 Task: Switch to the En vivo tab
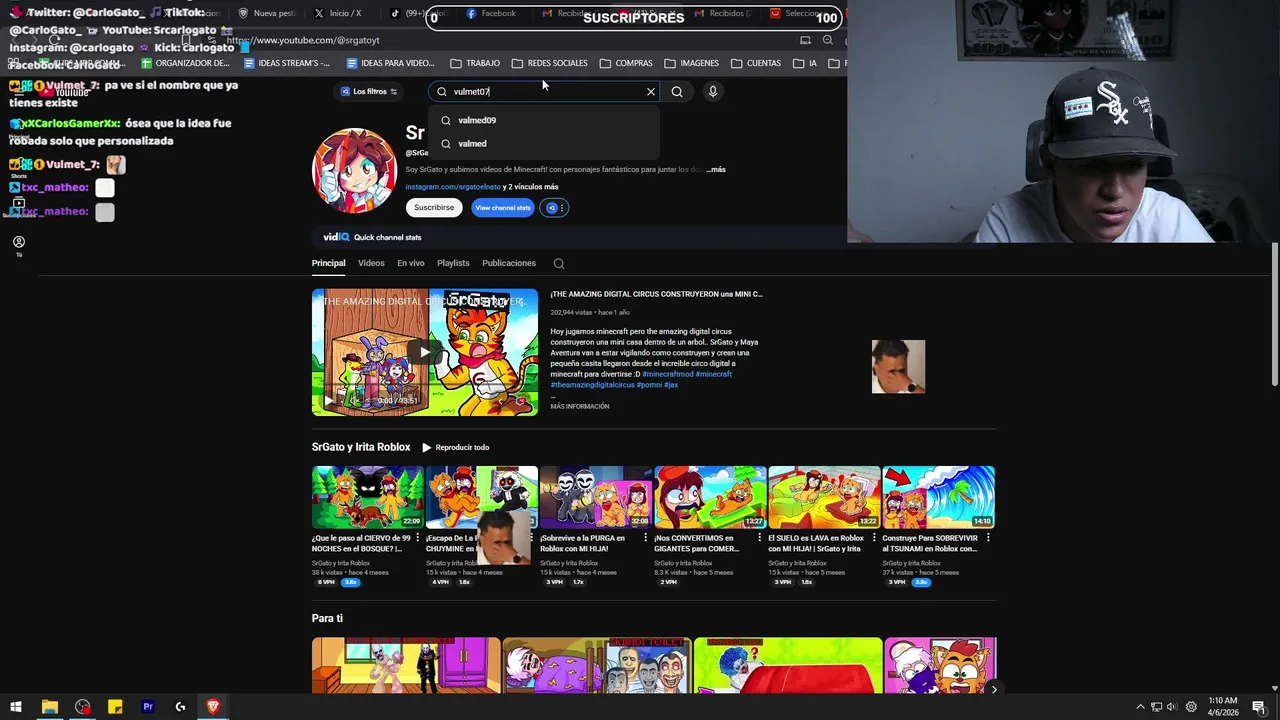pos(411,263)
